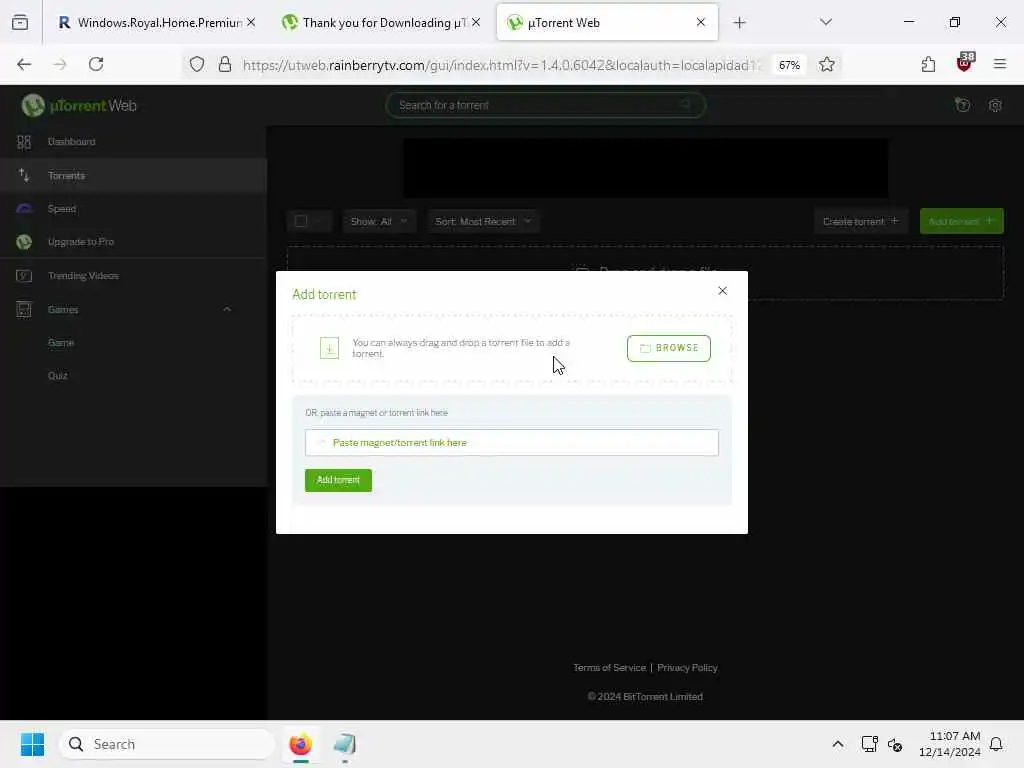The width and height of the screenshot is (1024, 768).
Task: Click the Firefox View icon
Action: (20, 23)
